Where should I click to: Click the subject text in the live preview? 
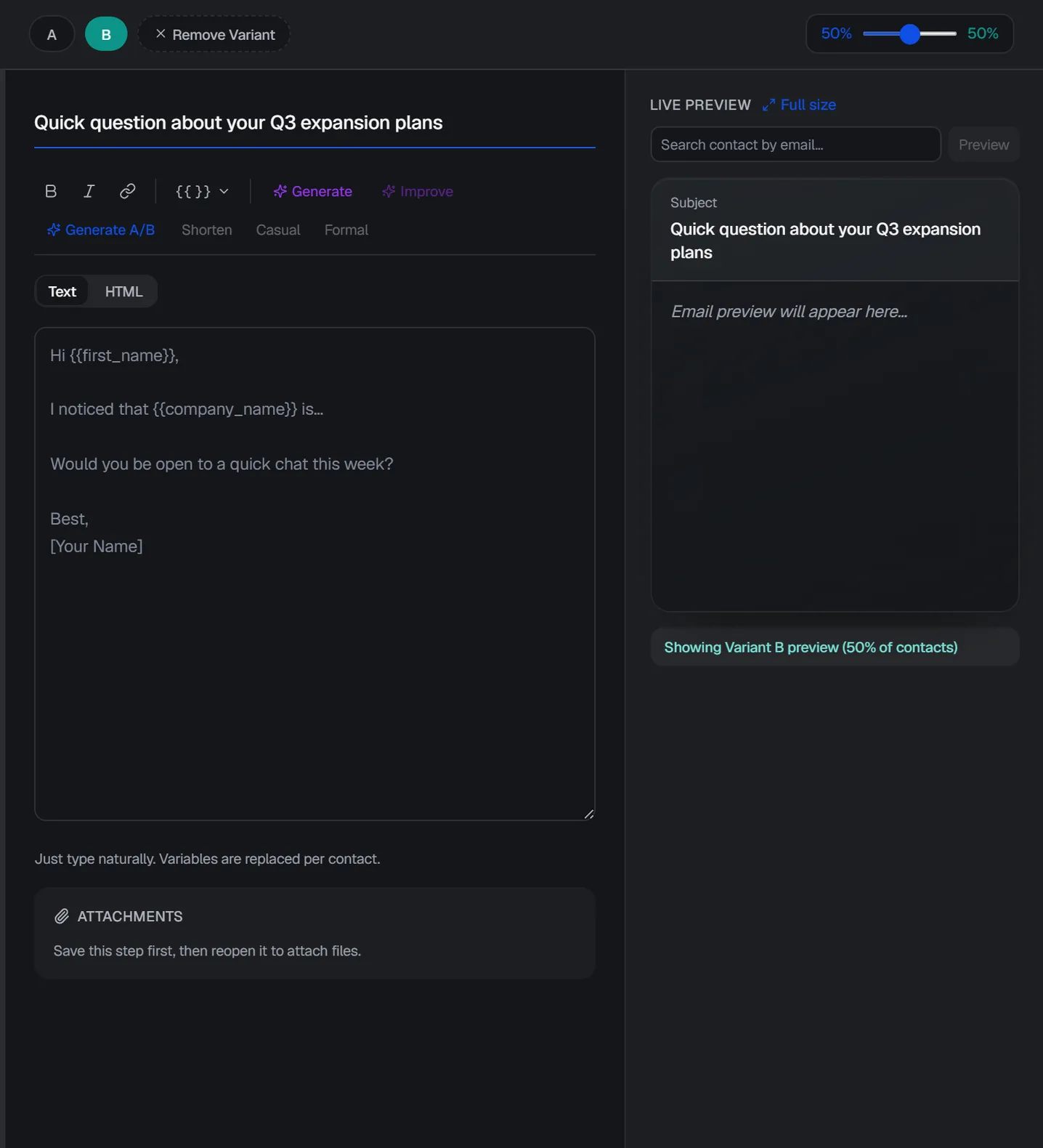click(826, 240)
